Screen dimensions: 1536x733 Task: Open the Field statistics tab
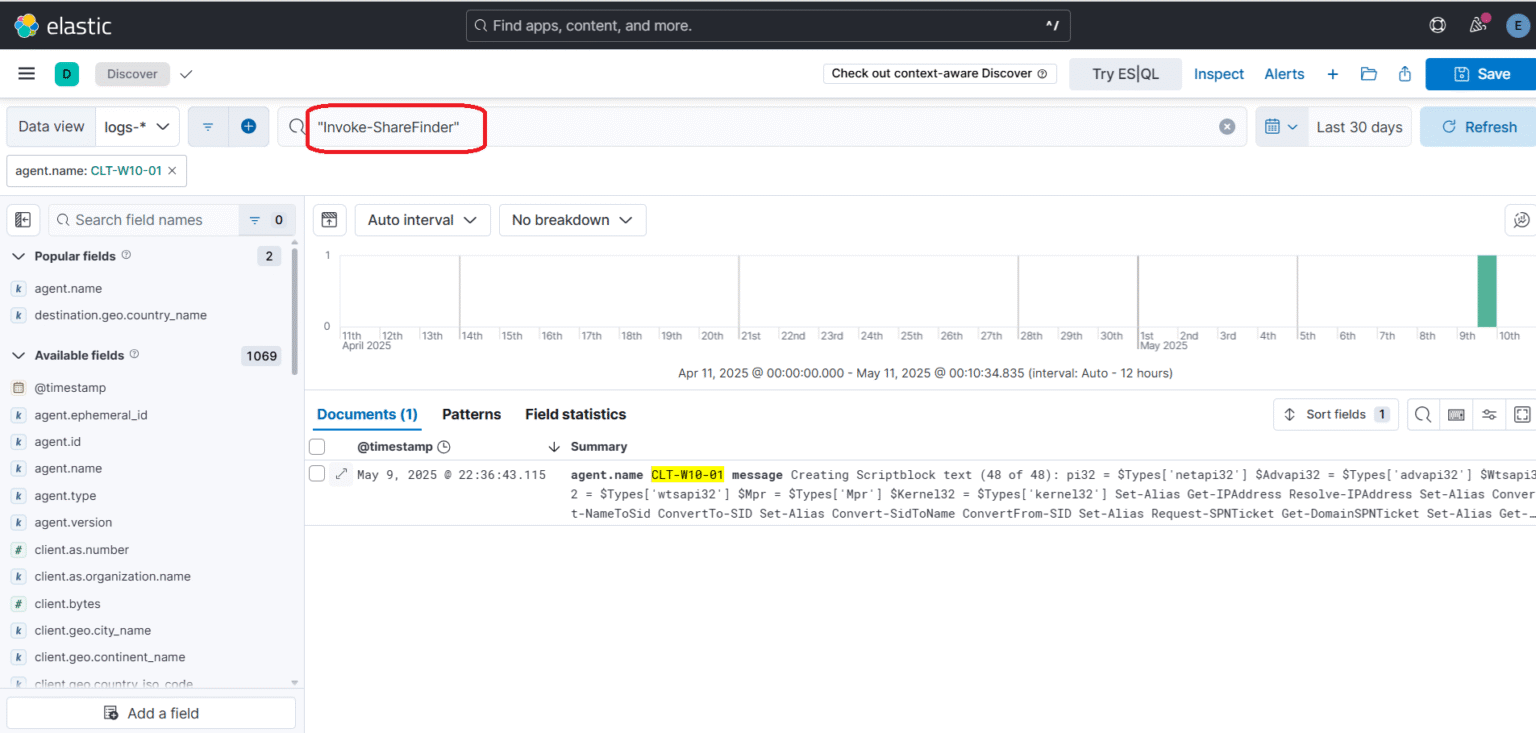point(575,414)
